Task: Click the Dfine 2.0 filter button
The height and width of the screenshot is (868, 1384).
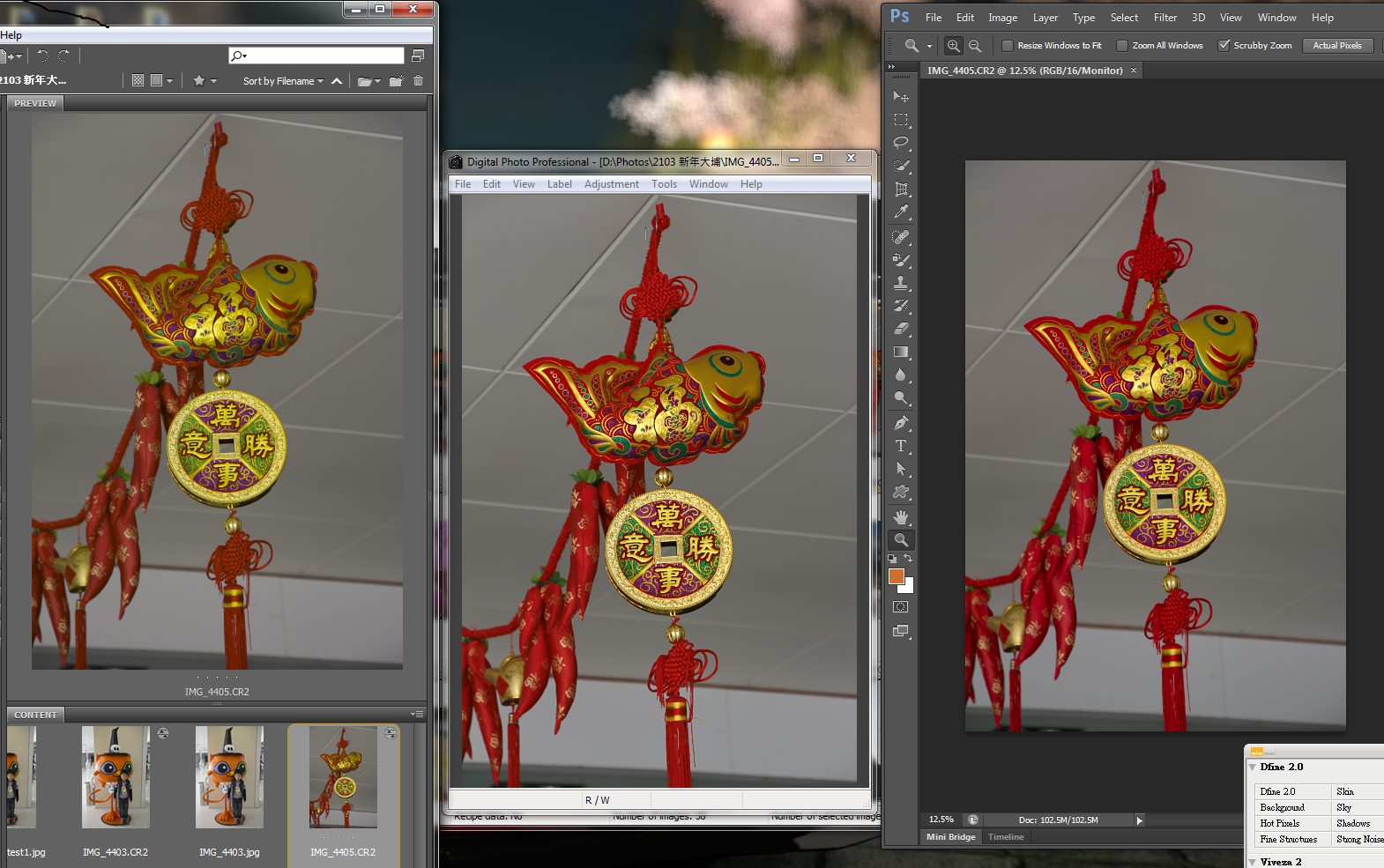Action: [1292, 791]
